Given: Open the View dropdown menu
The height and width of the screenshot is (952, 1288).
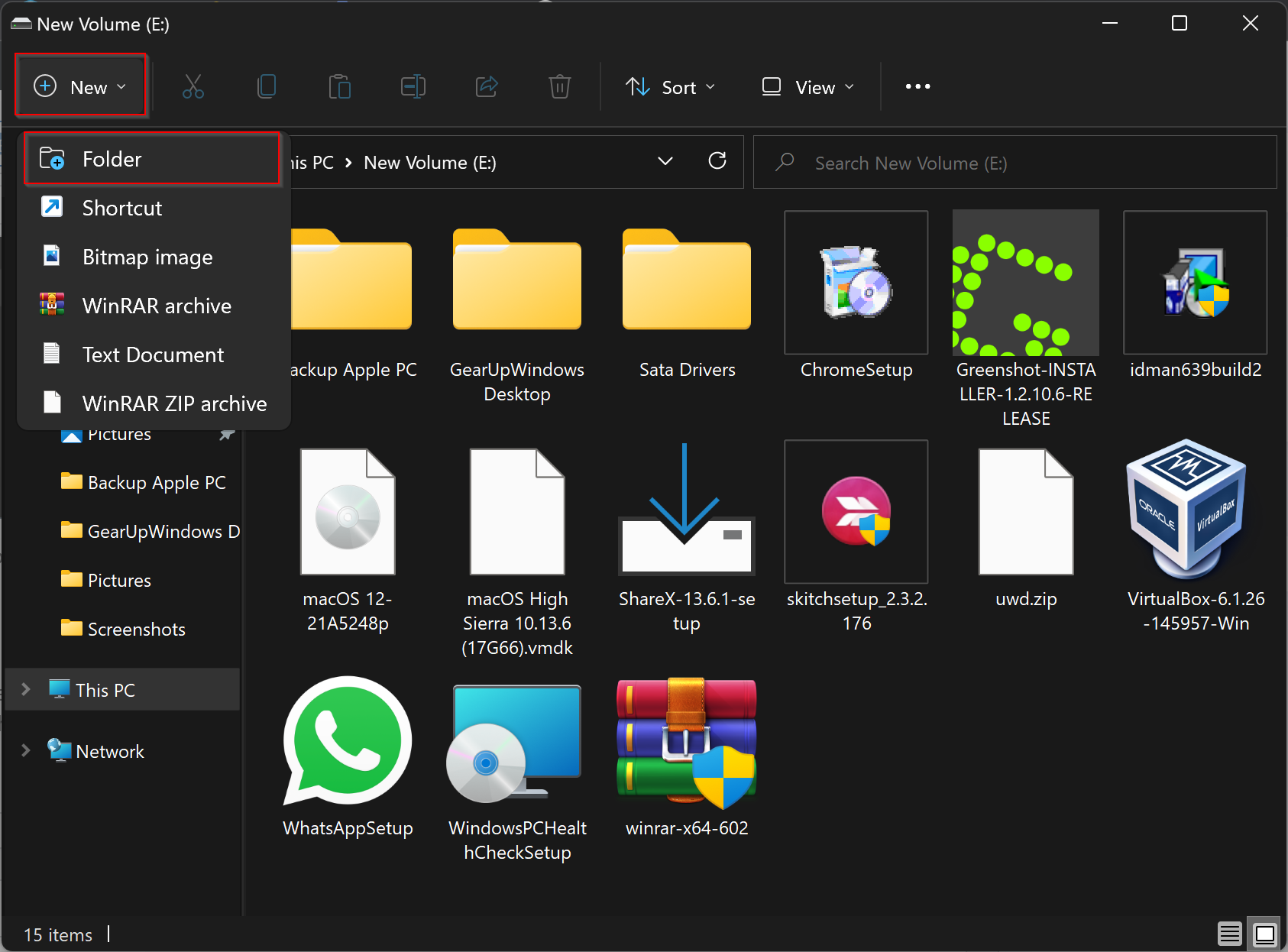Looking at the screenshot, I should pos(808,87).
